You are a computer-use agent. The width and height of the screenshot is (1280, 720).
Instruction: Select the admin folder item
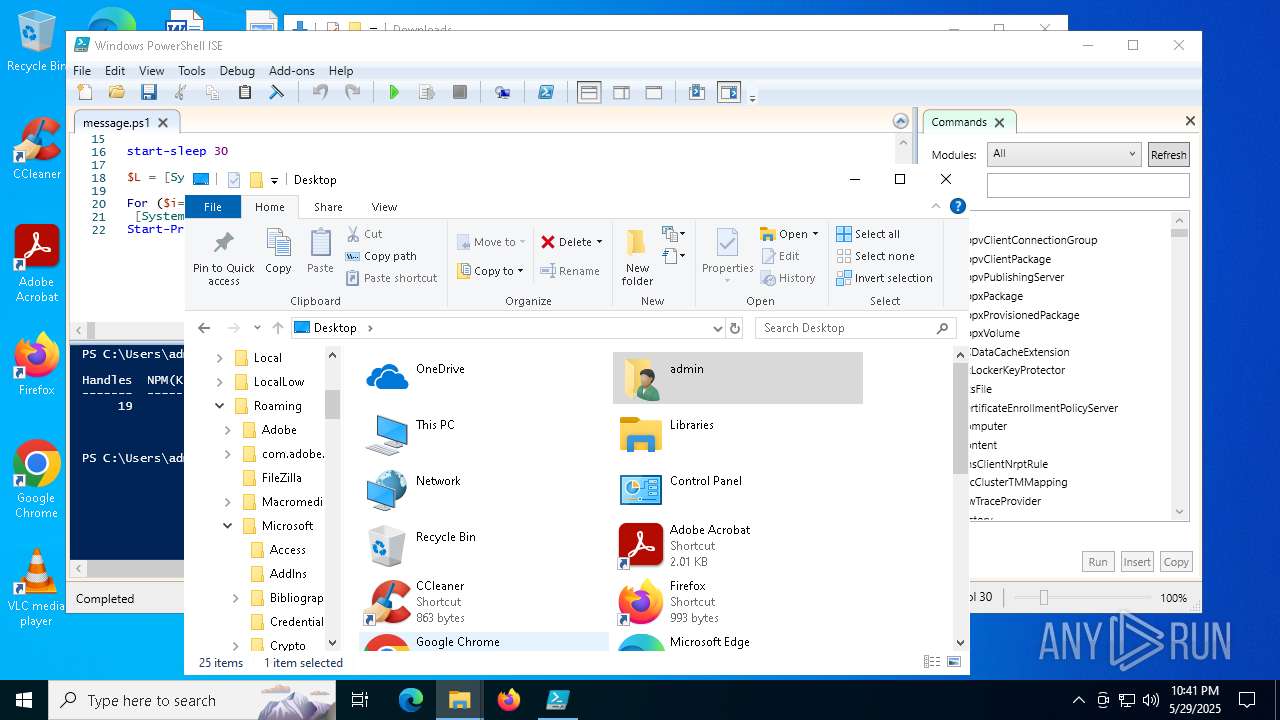pos(738,378)
